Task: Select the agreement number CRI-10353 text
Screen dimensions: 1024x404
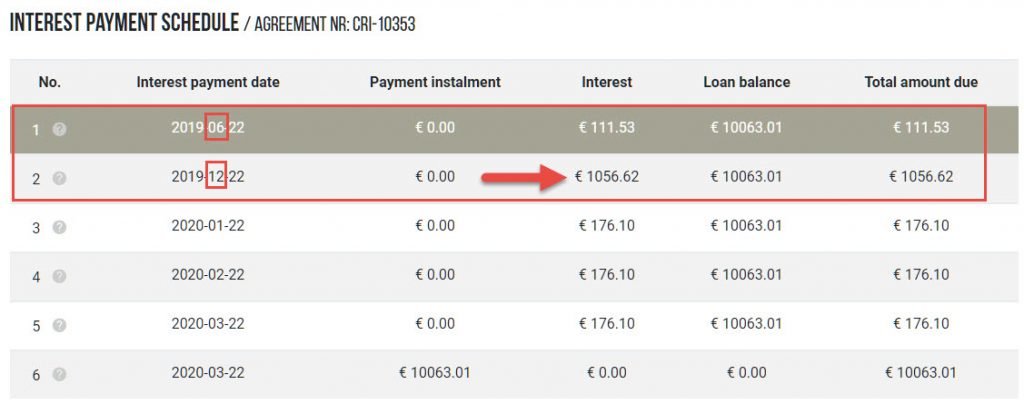Action: coord(381,25)
